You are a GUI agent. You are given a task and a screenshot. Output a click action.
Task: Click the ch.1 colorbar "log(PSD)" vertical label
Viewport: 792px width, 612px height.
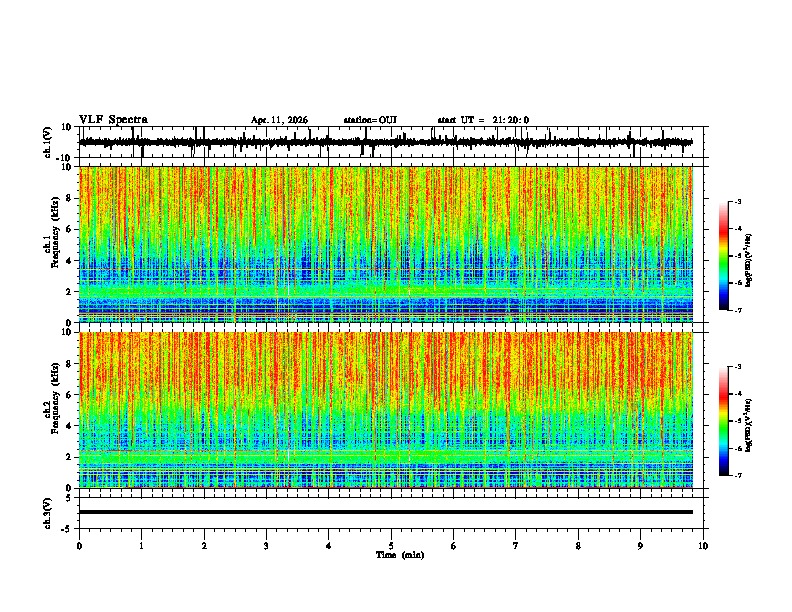[749, 260]
